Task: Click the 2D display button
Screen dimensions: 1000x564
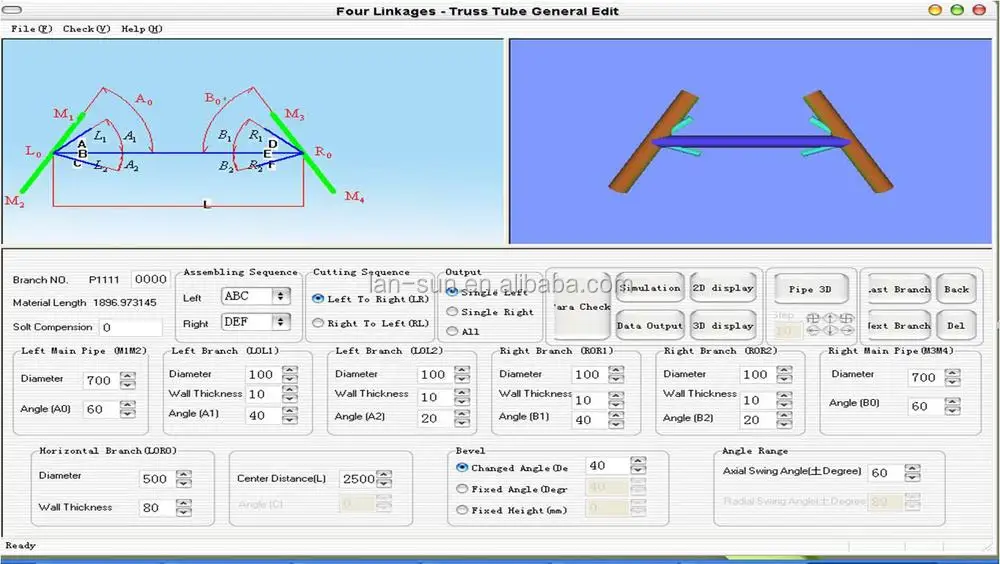Action: point(722,288)
